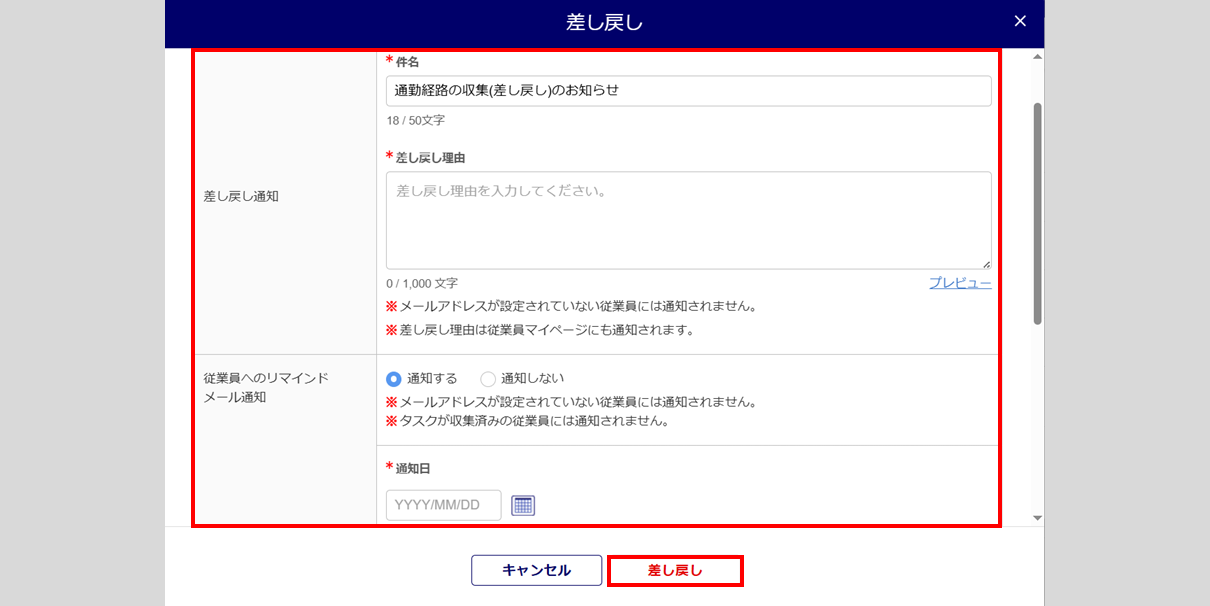Screen dimensions: 1210x606
Task: Click the 通知しない option label text
Action: coord(532,378)
